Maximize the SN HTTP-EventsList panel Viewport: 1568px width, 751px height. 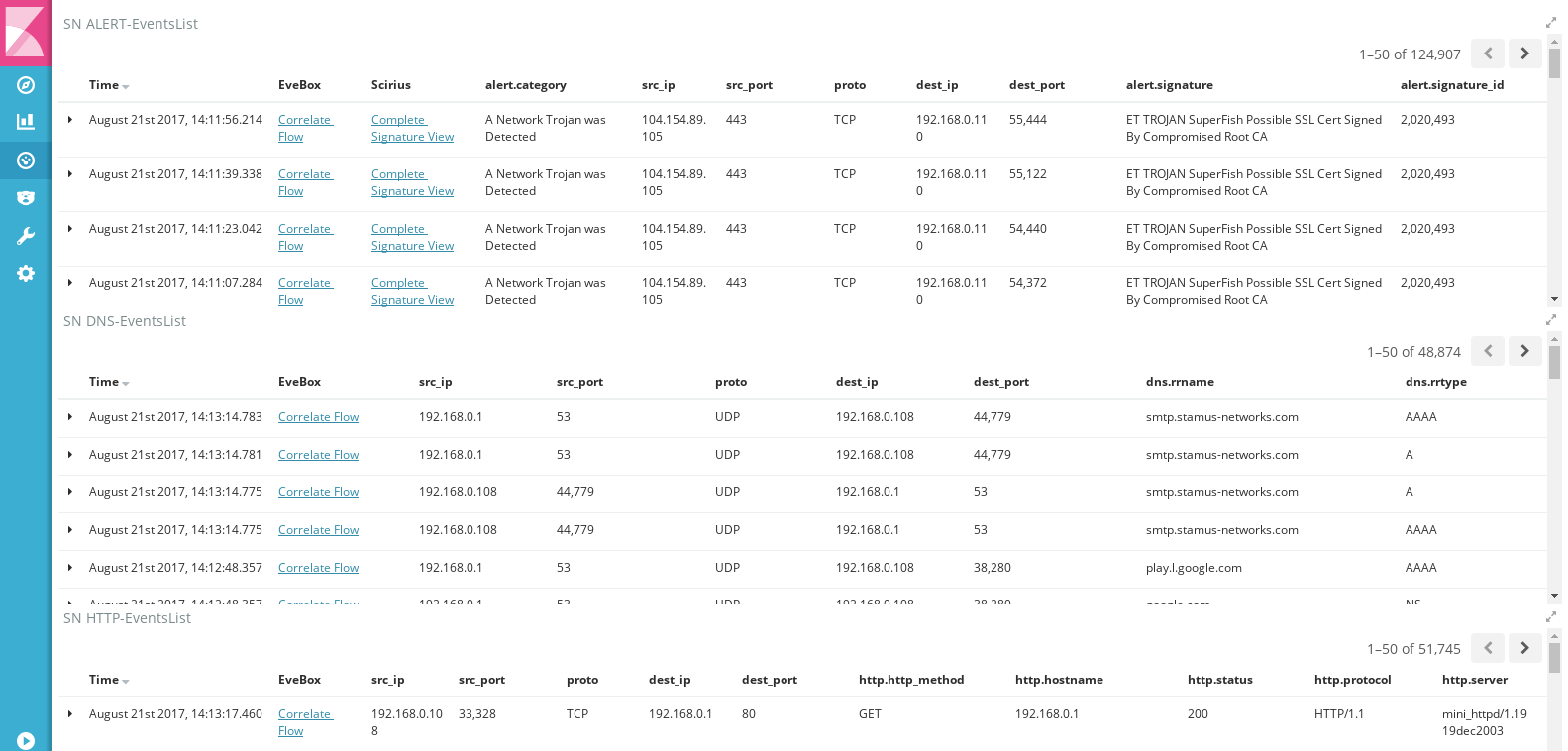pos(1551,617)
